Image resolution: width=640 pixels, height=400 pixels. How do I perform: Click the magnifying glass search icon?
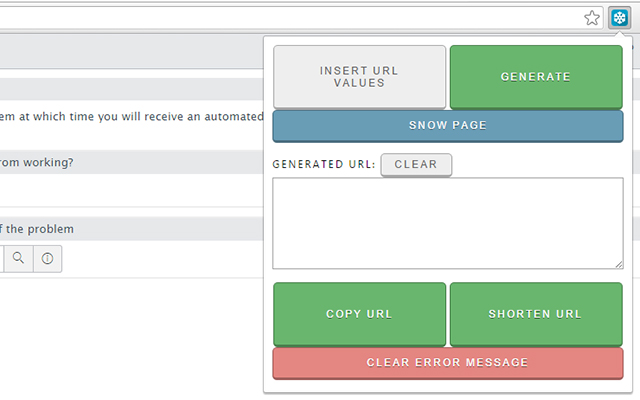click(x=18, y=259)
